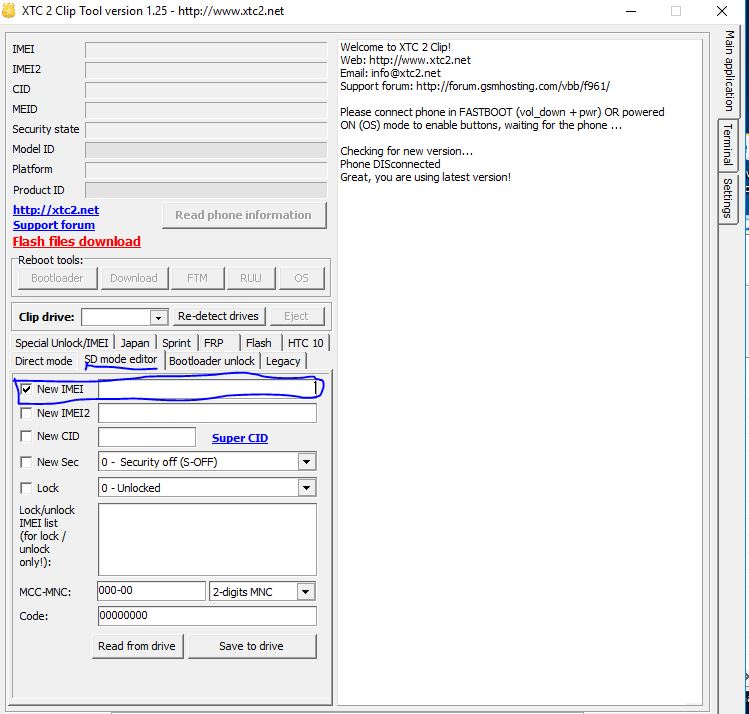Click the Code input field

click(207, 616)
